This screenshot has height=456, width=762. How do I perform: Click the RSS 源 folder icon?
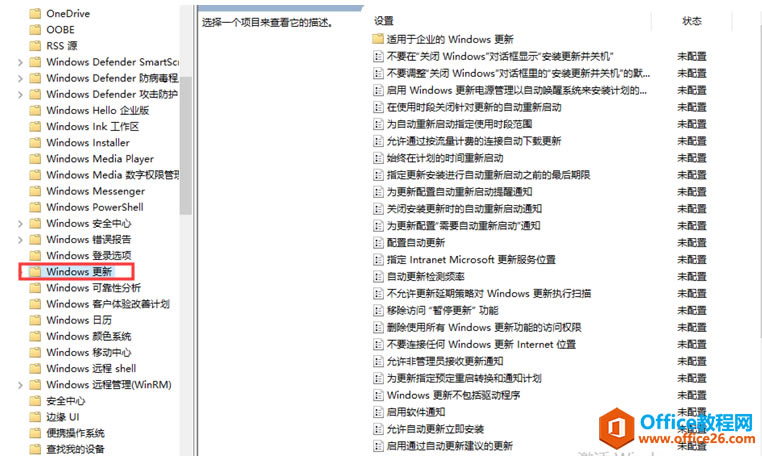[35, 46]
